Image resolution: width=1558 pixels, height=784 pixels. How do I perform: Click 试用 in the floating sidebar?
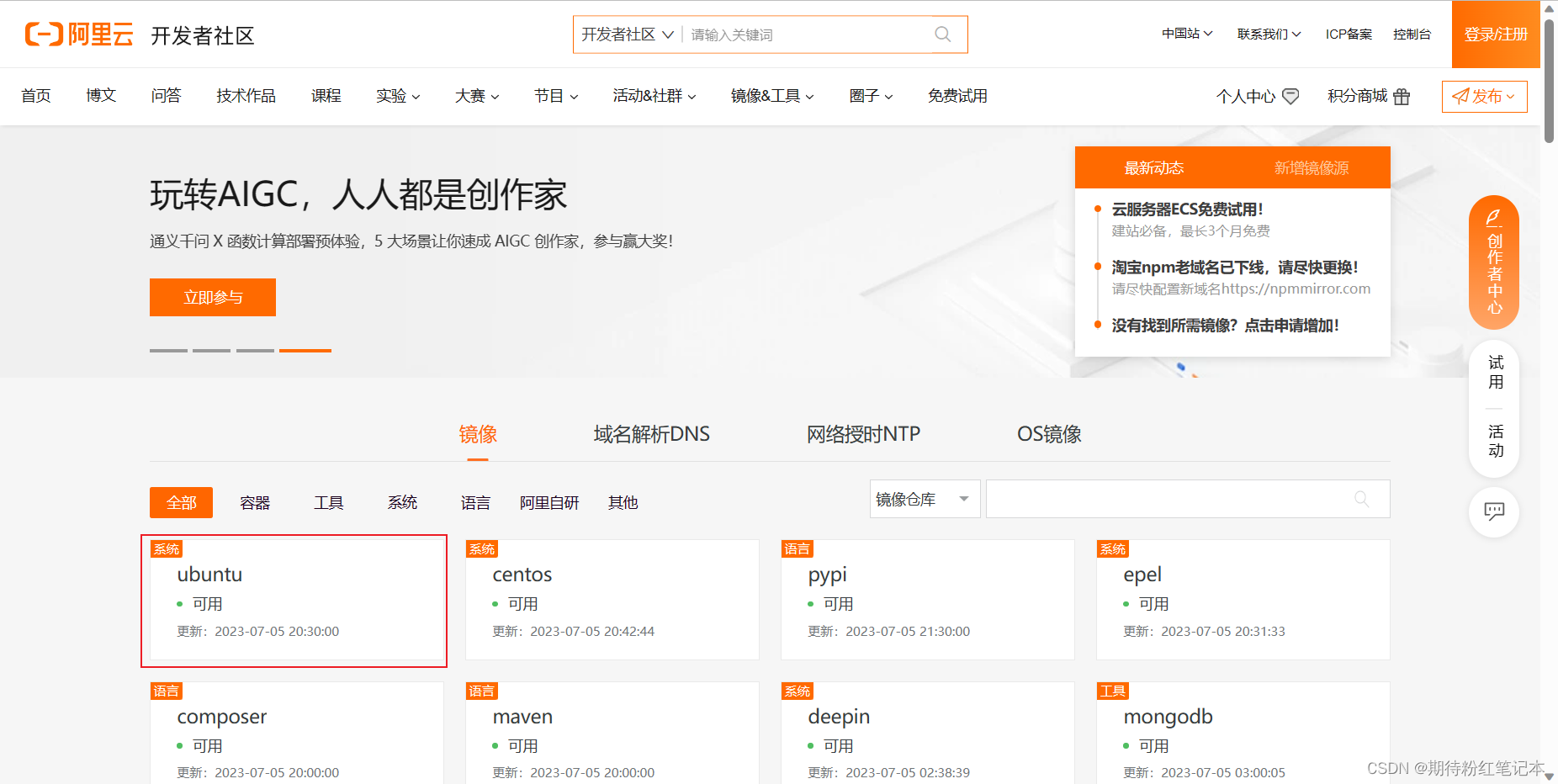1495,373
